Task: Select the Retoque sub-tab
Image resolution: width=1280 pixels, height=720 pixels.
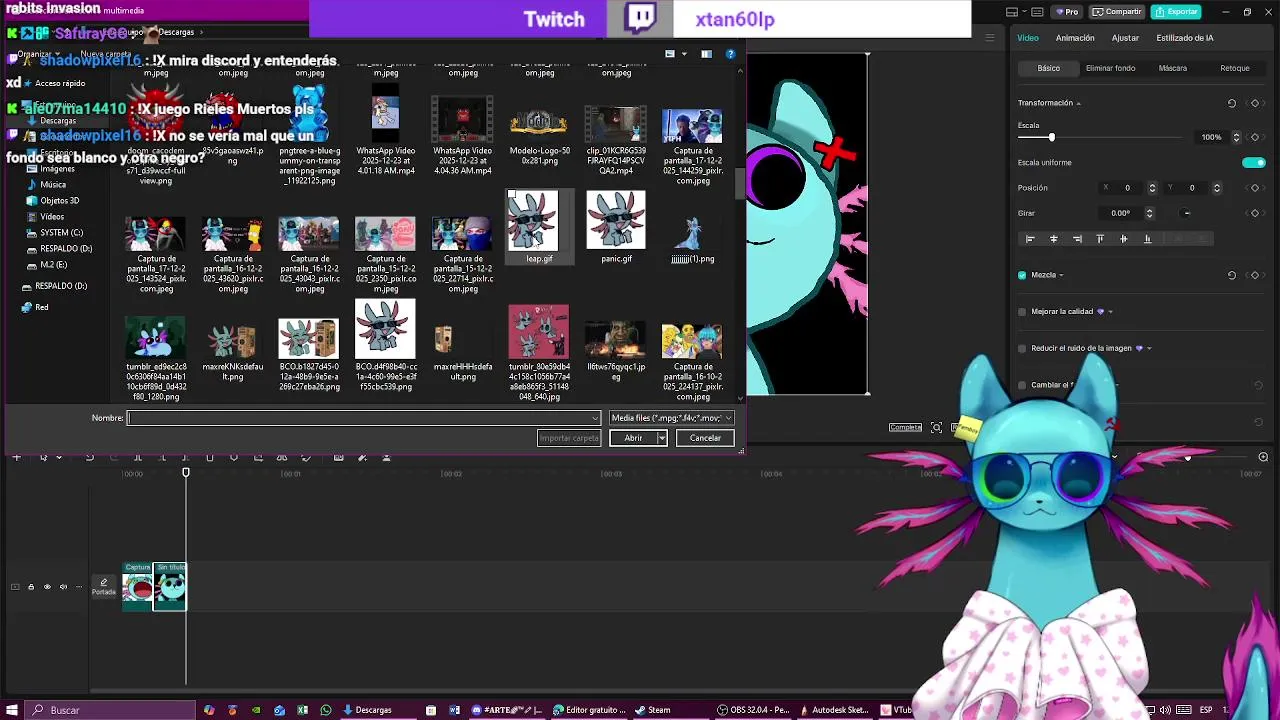Action: click(1235, 68)
